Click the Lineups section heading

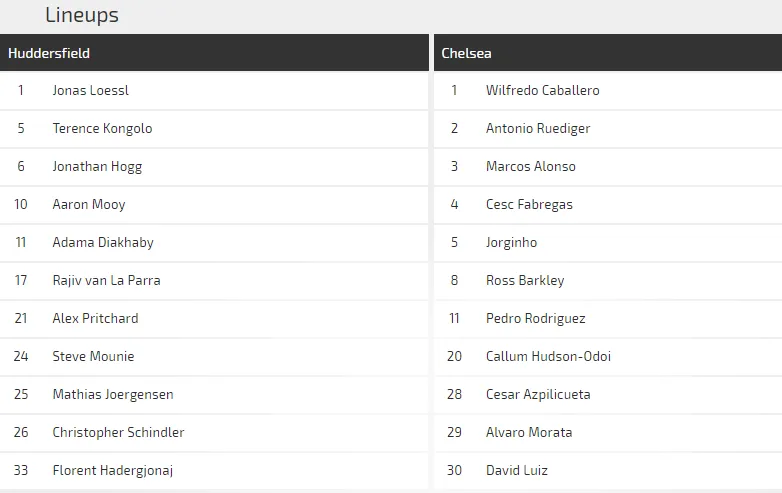coord(82,15)
